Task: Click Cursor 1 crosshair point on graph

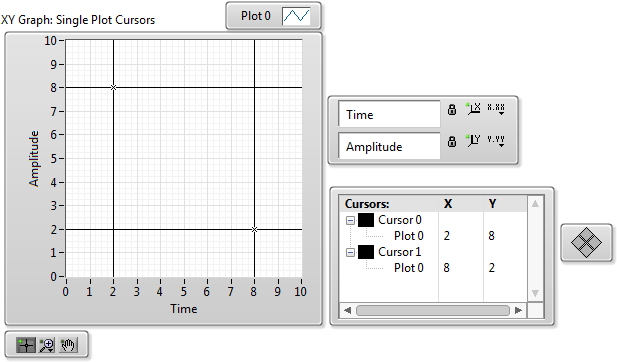Action: 254,229
